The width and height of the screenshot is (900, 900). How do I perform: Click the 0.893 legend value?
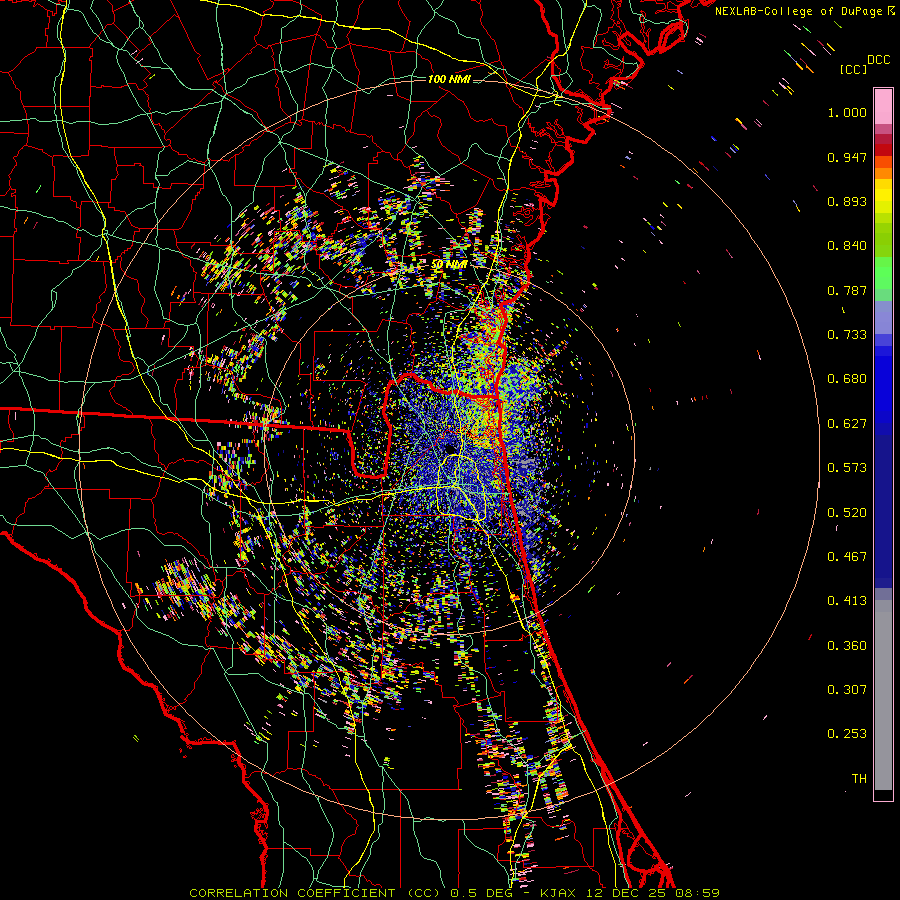pyautogui.click(x=847, y=201)
